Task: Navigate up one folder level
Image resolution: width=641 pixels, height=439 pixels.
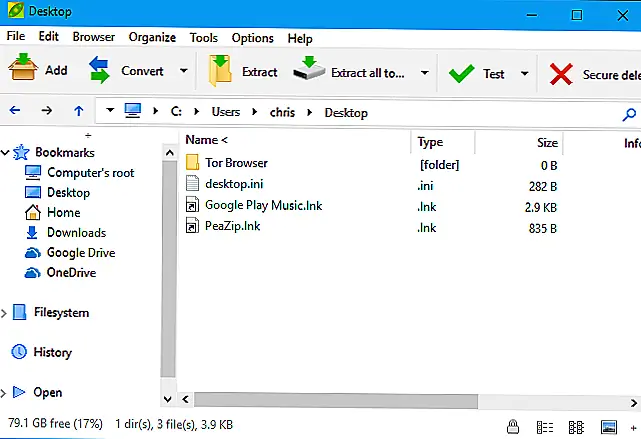Action: click(79, 112)
